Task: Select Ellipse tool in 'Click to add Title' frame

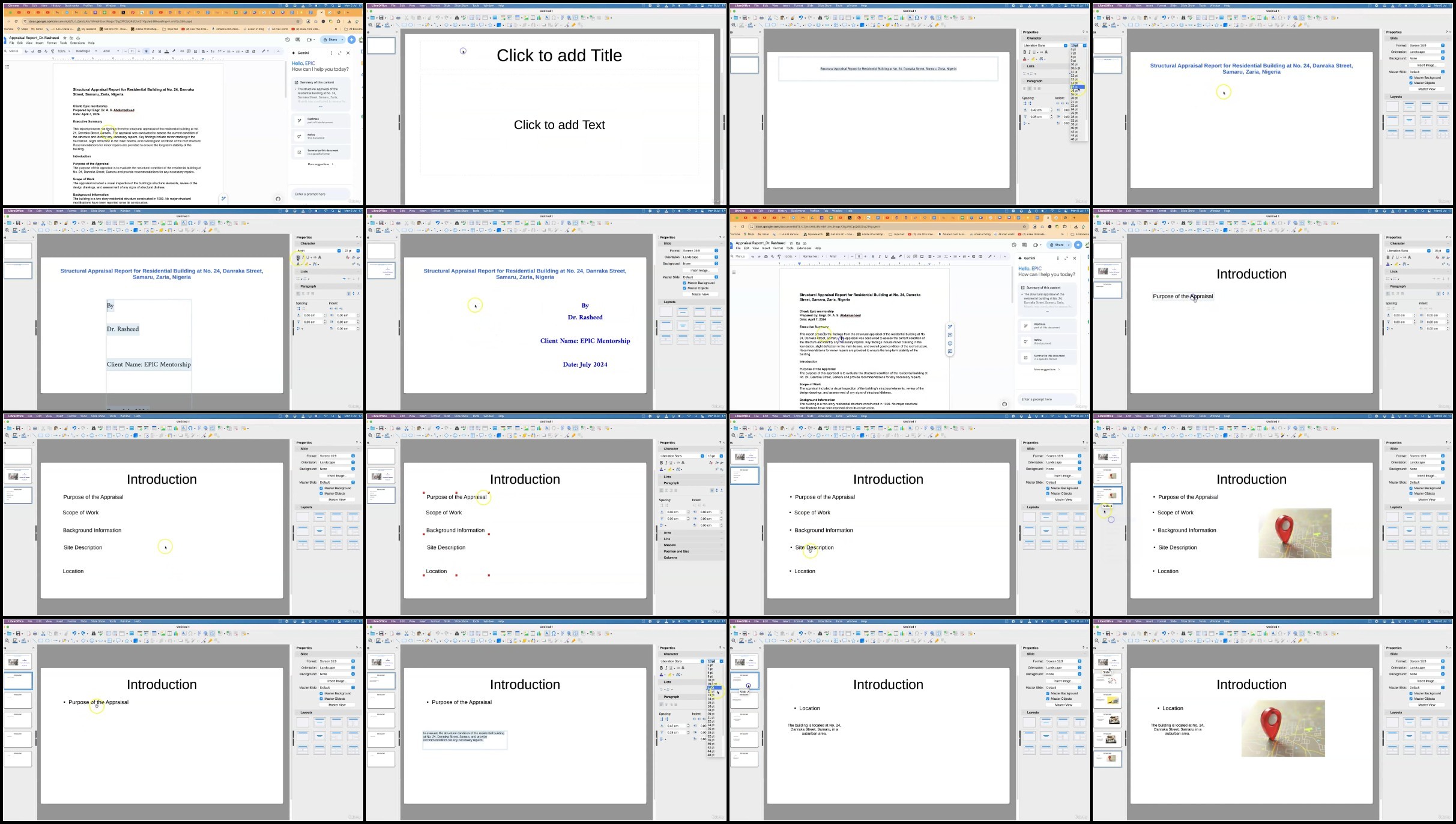Action: [411, 25]
